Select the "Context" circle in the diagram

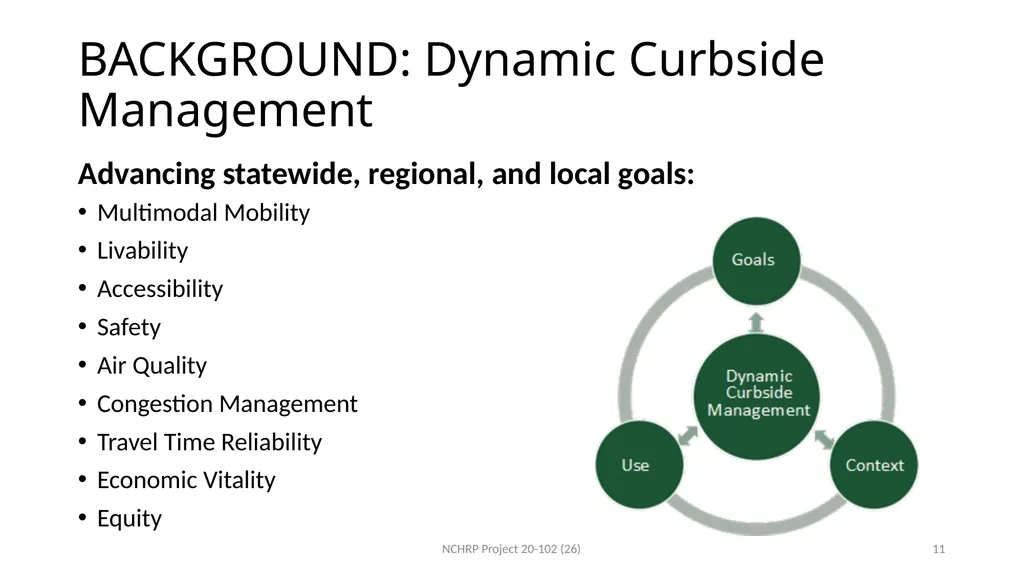[874, 465]
